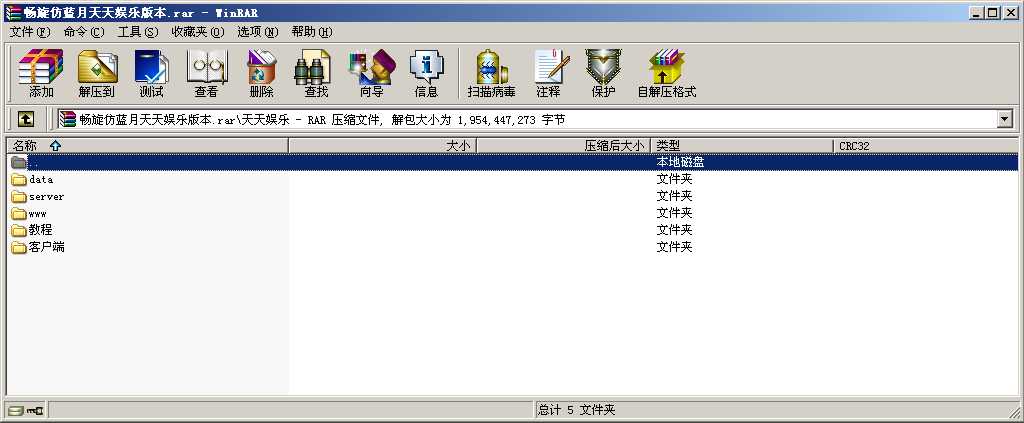This screenshot has width=1024, height=423.
Task: Open the 查看 (View) tool
Action: [x=206, y=73]
